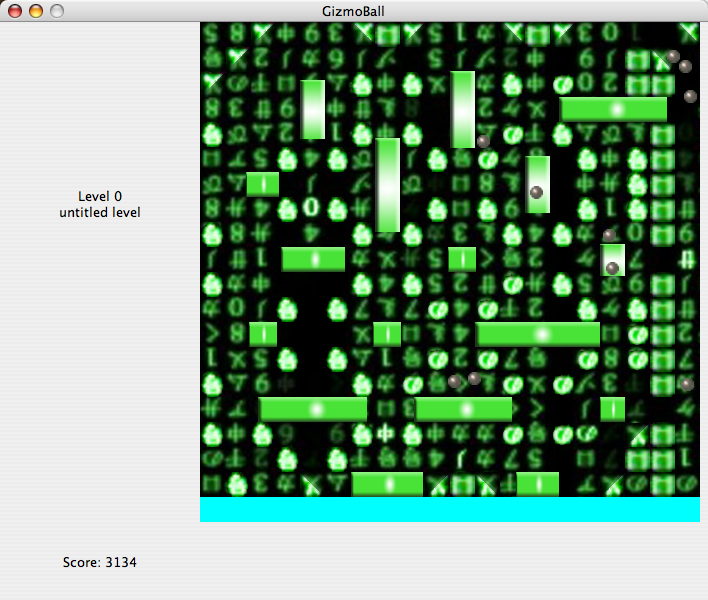
Task: Click the ball touching the top-center vertical bumper's base
Action: [x=483, y=141]
